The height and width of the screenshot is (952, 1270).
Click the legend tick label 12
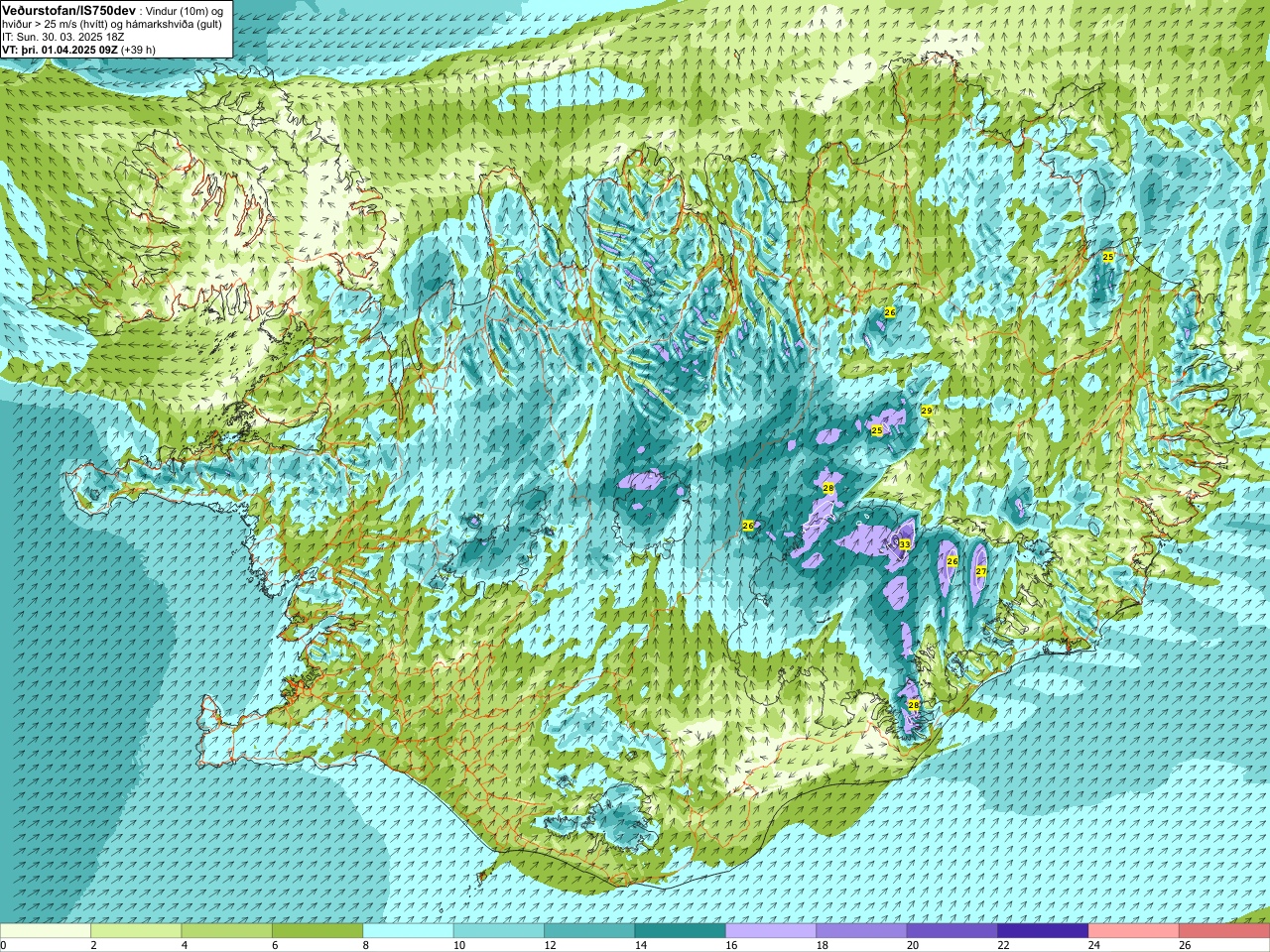click(550, 946)
